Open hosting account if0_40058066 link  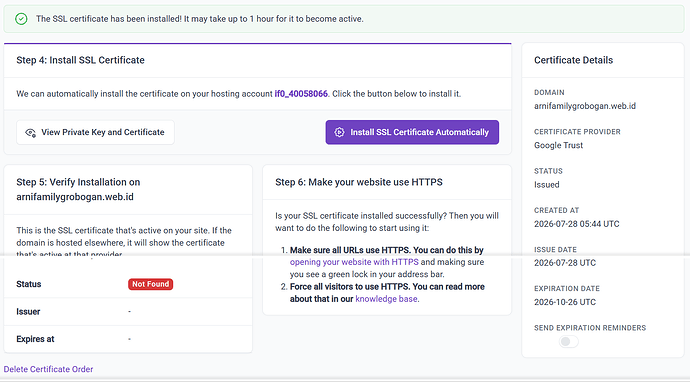(301, 94)
